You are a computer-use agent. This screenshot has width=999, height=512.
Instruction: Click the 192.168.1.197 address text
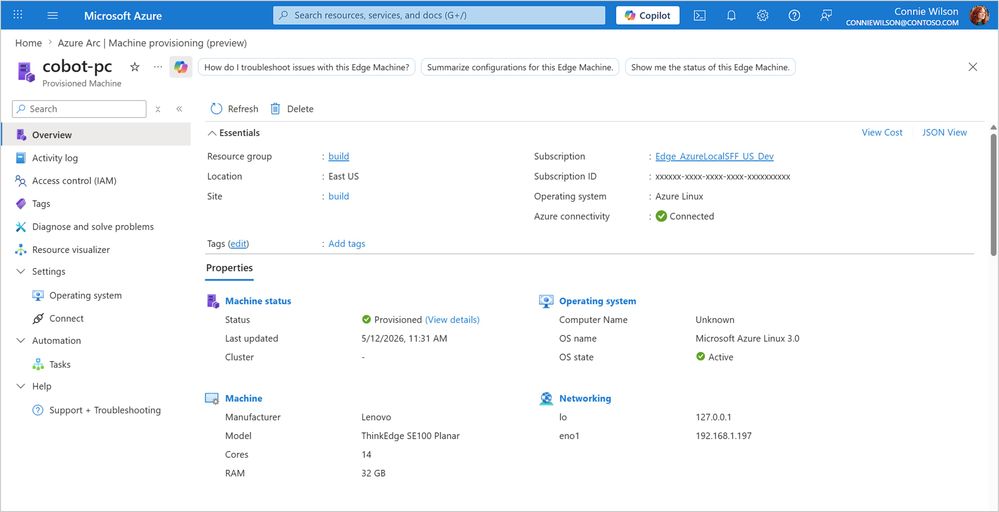pyautogui.click(x=725, y=436)
